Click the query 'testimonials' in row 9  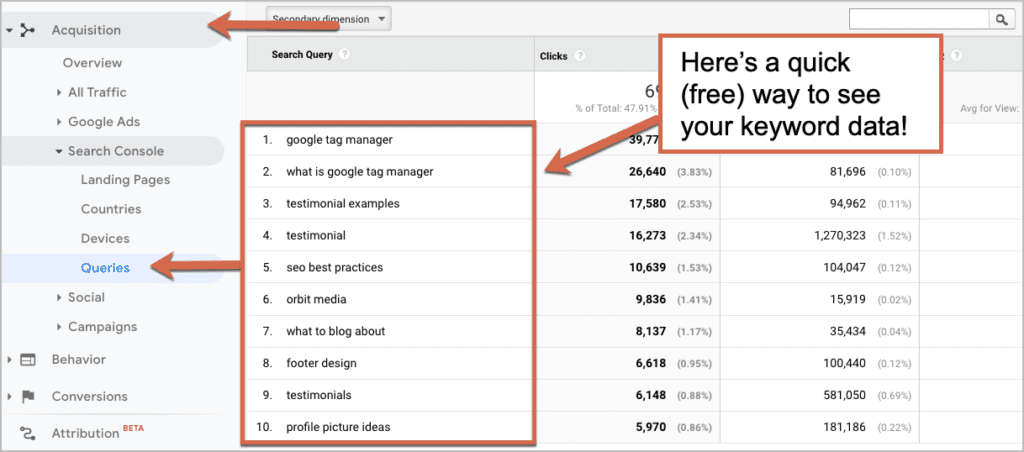click(x=319, y=395)
